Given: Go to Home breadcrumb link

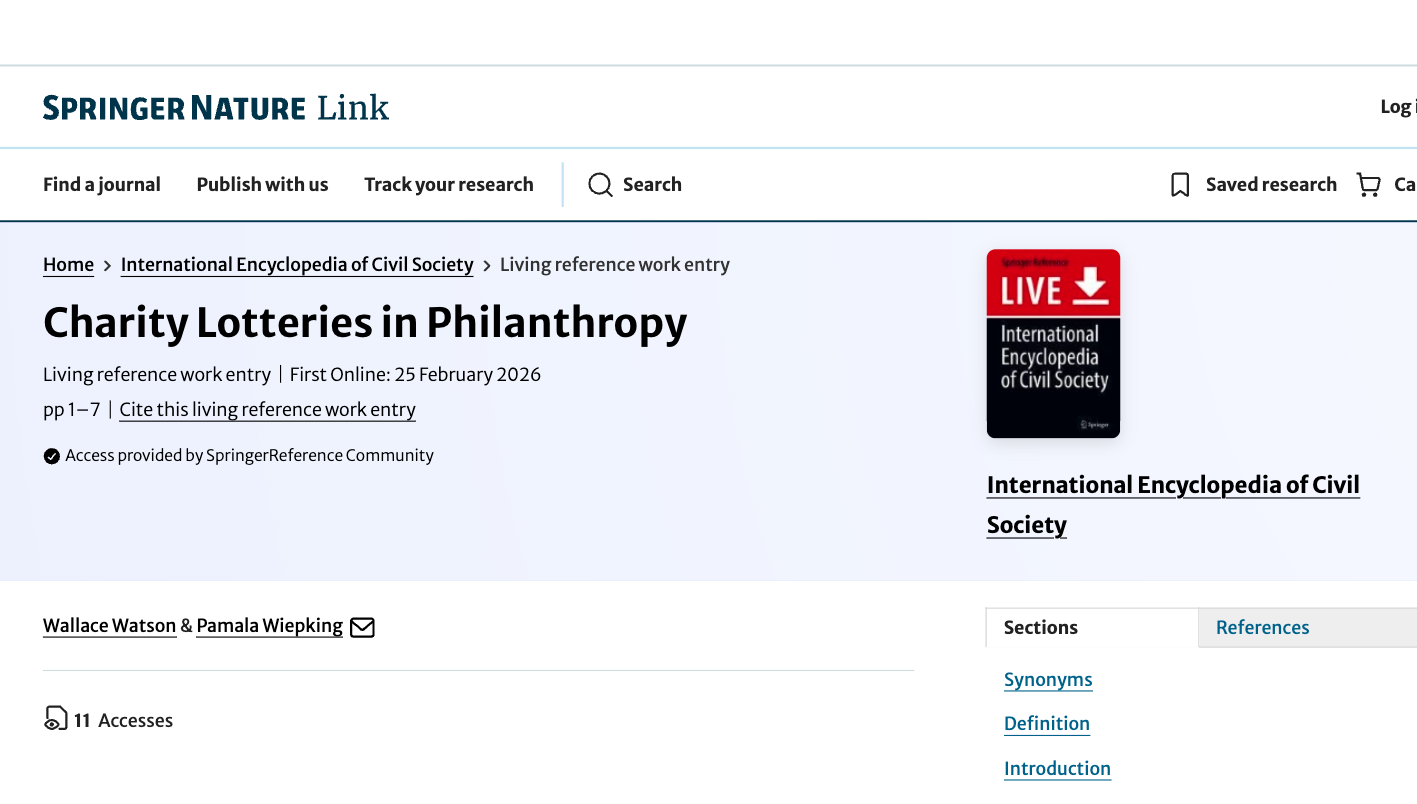Looking at the screenshot, I should click(x=68, y=265).
